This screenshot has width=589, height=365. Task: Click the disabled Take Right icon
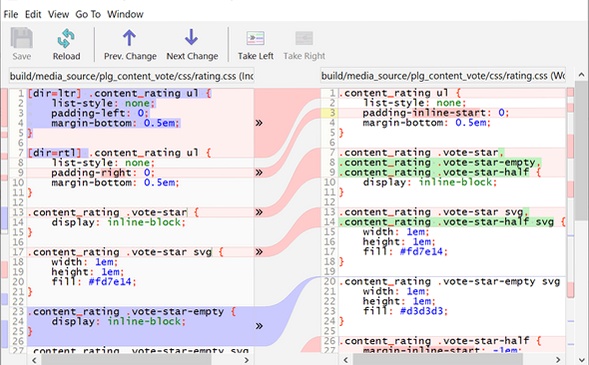click(304, 38)
